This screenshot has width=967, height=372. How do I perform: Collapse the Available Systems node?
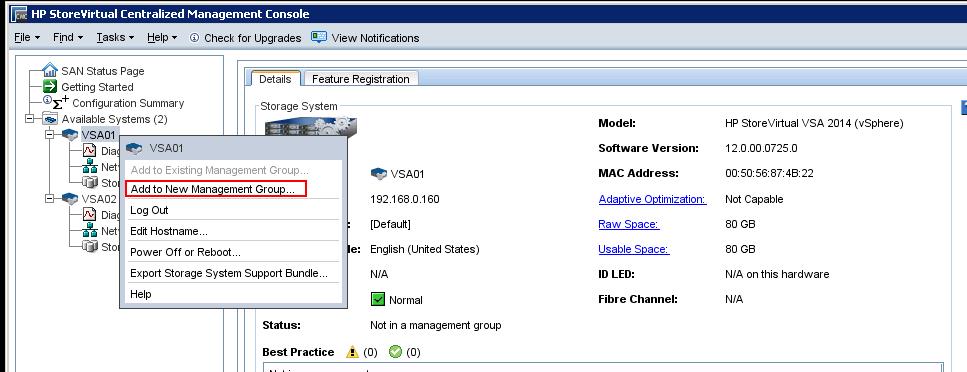[30, 118]
